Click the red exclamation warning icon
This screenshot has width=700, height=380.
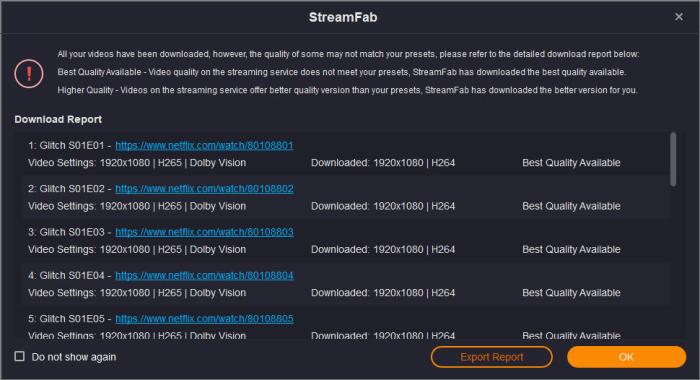tap(29, 73)
